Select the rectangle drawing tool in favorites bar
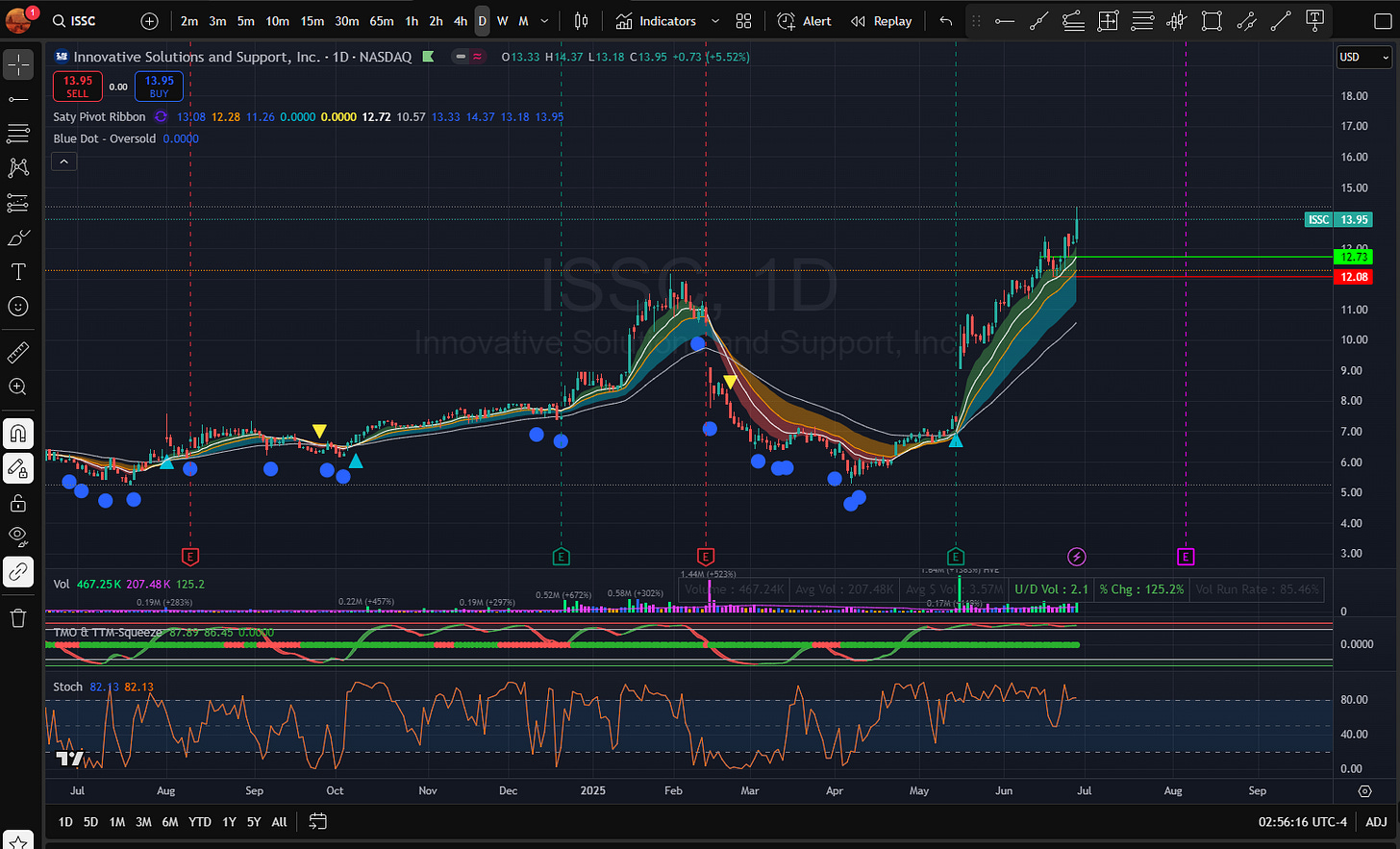This screenshot has height=849, width=1400. click(x=1212, y=21)
